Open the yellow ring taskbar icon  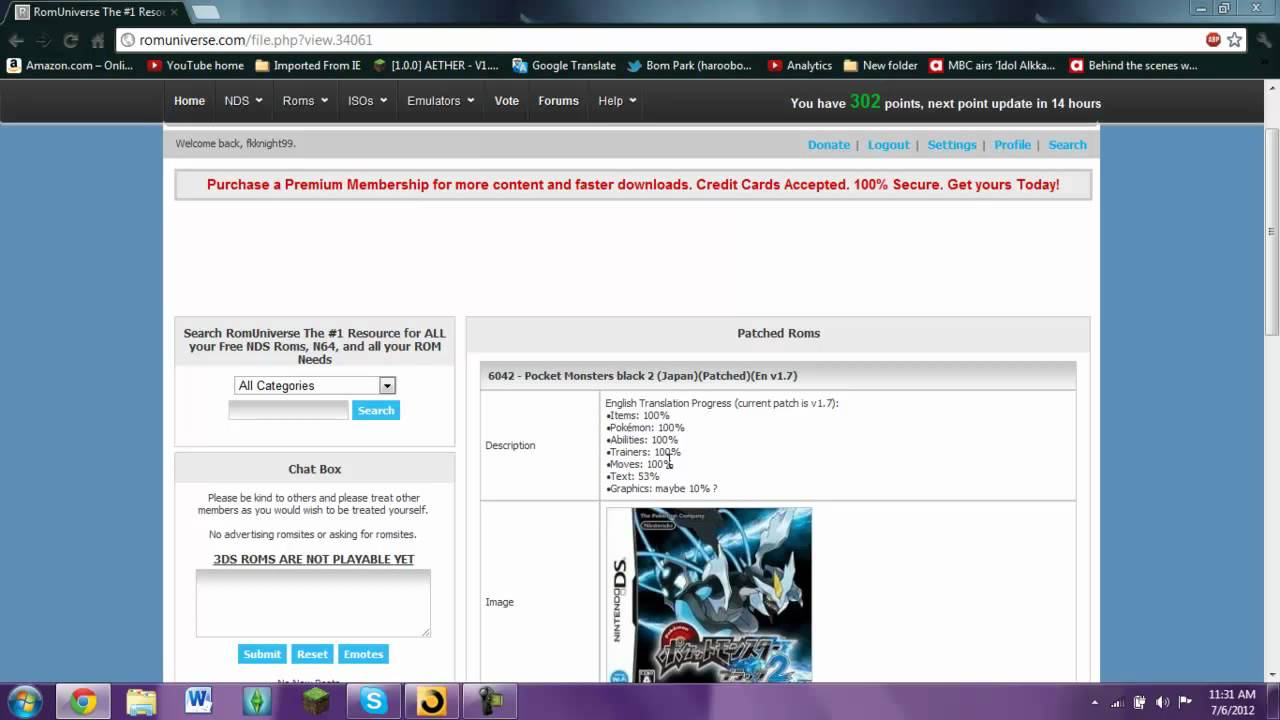point(431,701)
